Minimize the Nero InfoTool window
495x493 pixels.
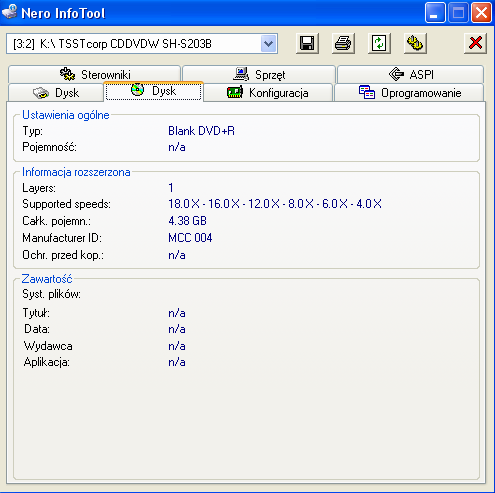click(435, 13)
